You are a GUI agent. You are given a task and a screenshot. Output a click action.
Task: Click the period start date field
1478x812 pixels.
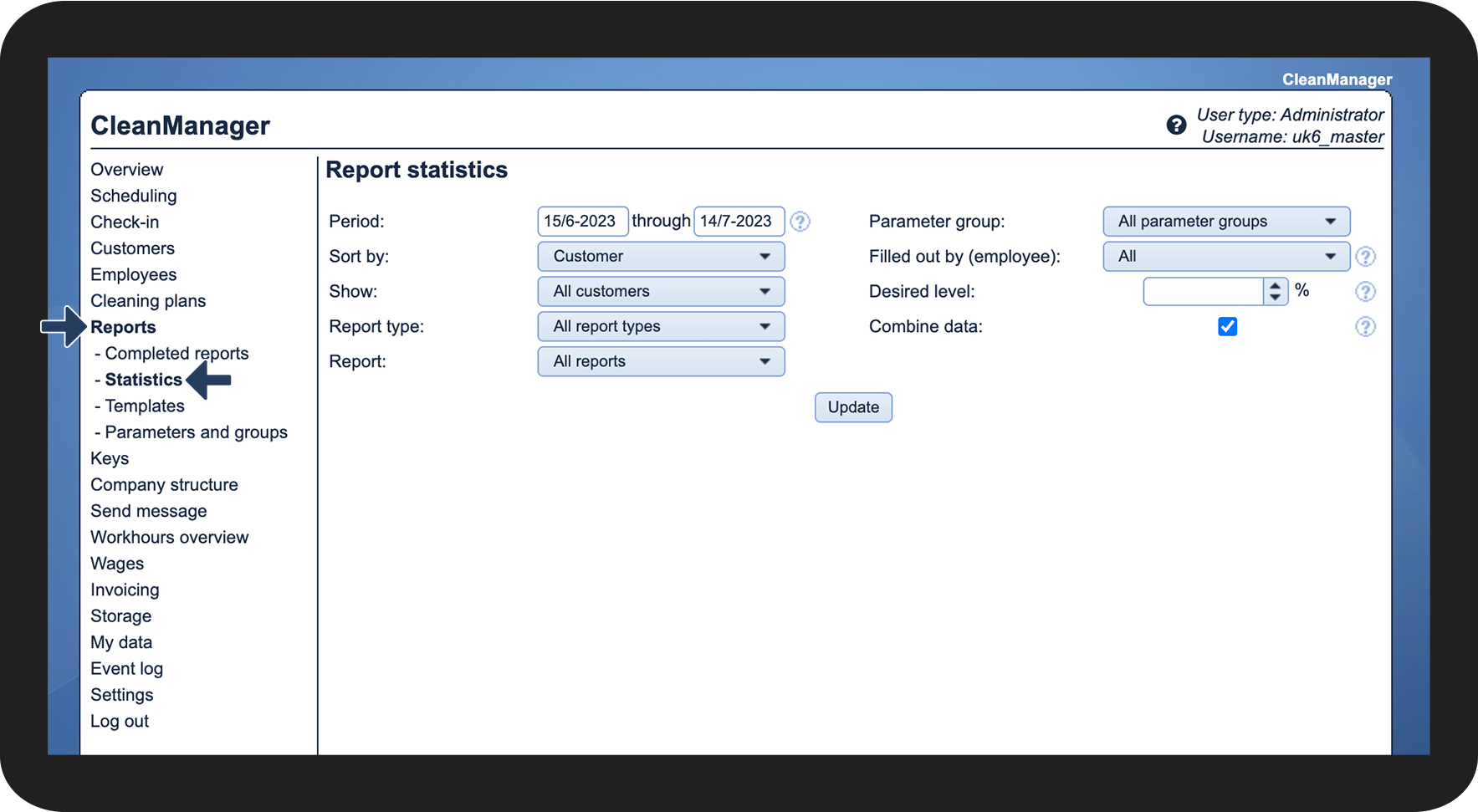581,222
